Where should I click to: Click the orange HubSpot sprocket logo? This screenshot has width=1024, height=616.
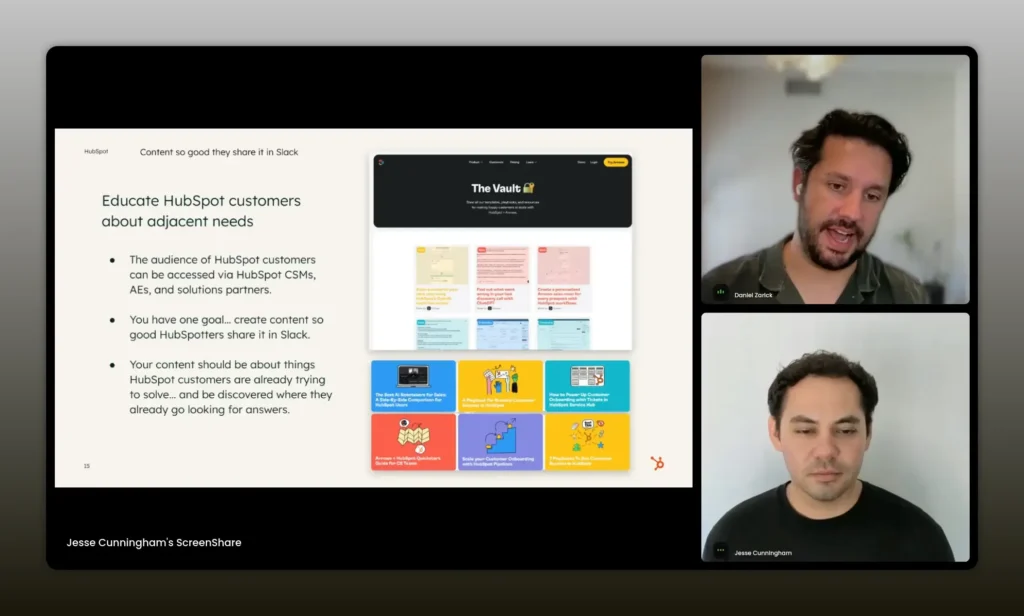(657, 463)
